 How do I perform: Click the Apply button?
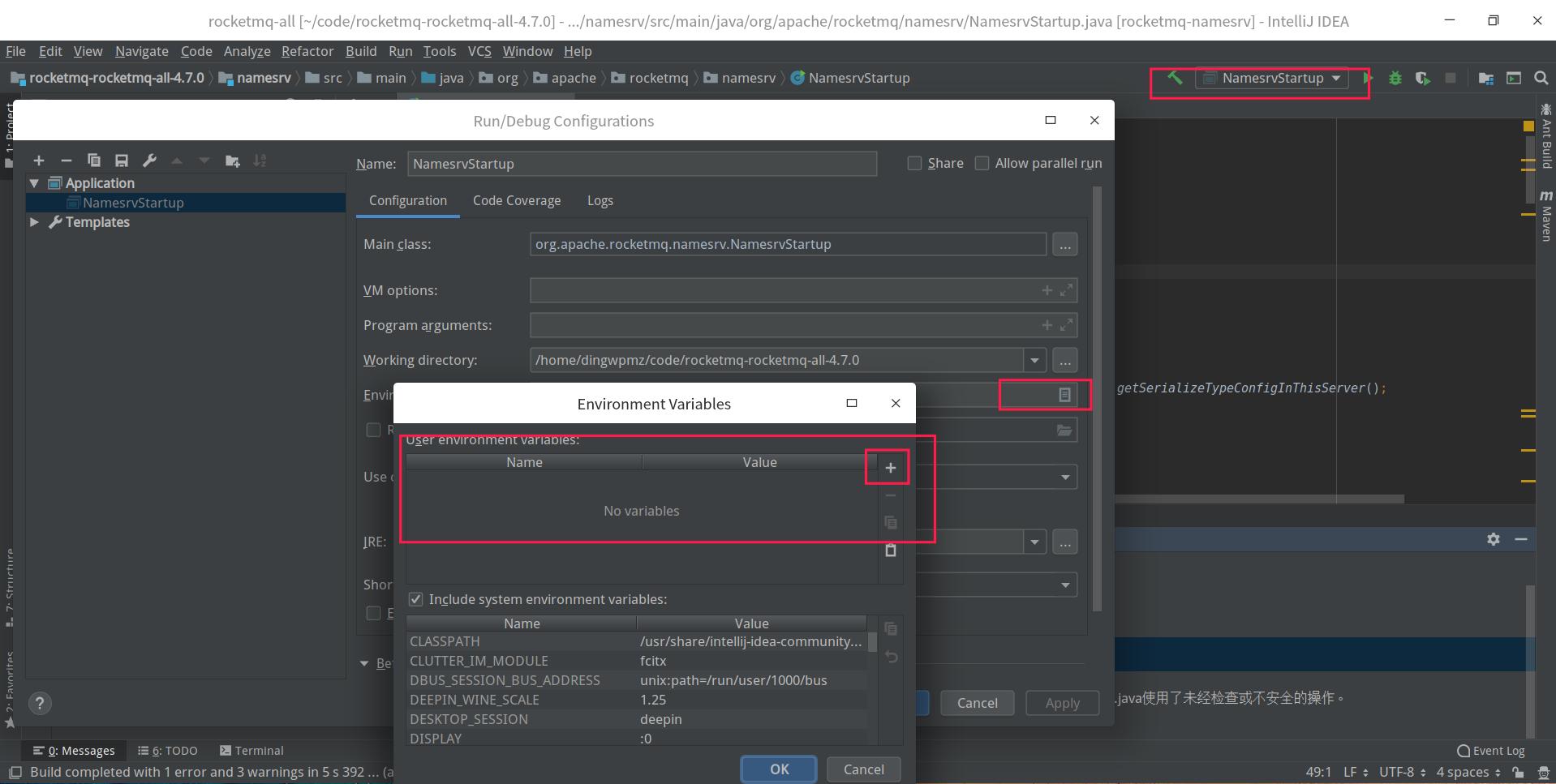click(1061, 702)
